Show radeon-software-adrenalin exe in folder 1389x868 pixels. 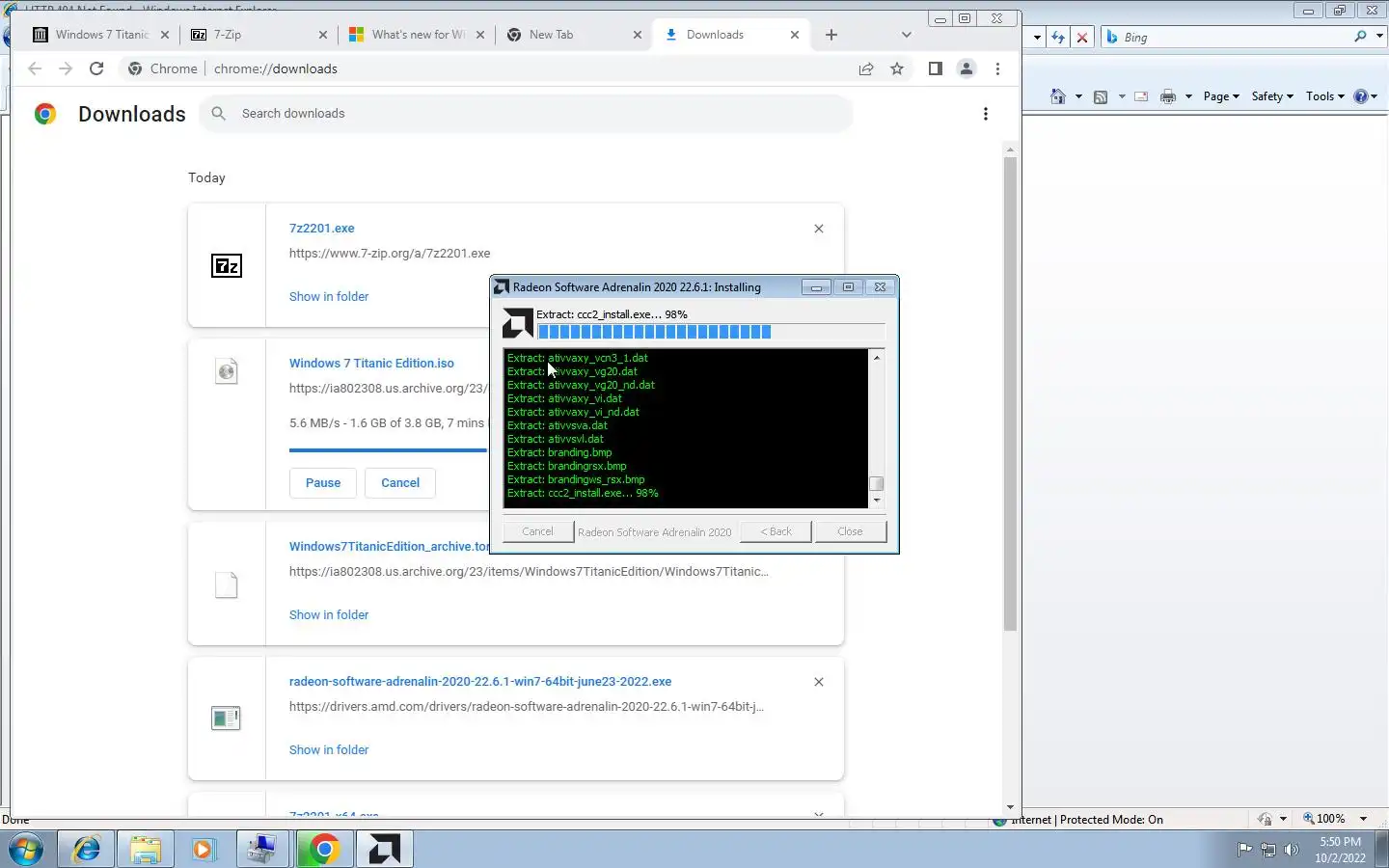click(329, 750)
